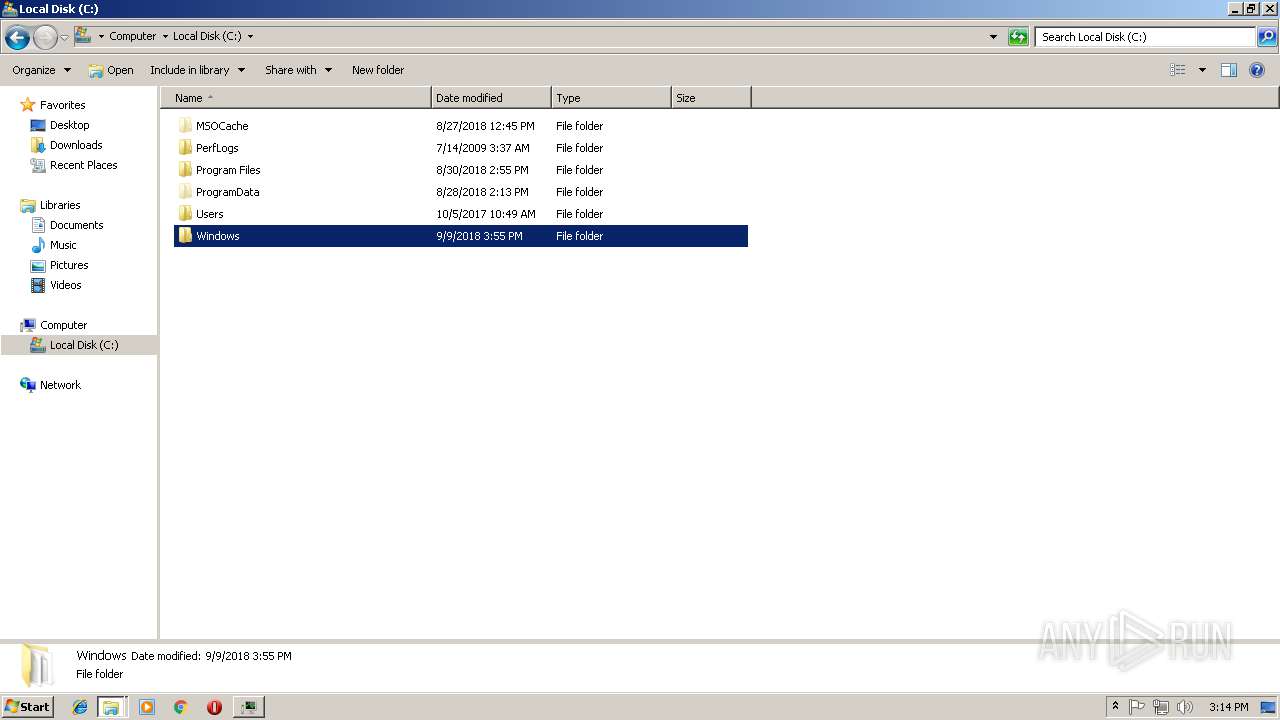Open Desktop under Favorites
The image size is (1280, 720).
click(69, 125)
